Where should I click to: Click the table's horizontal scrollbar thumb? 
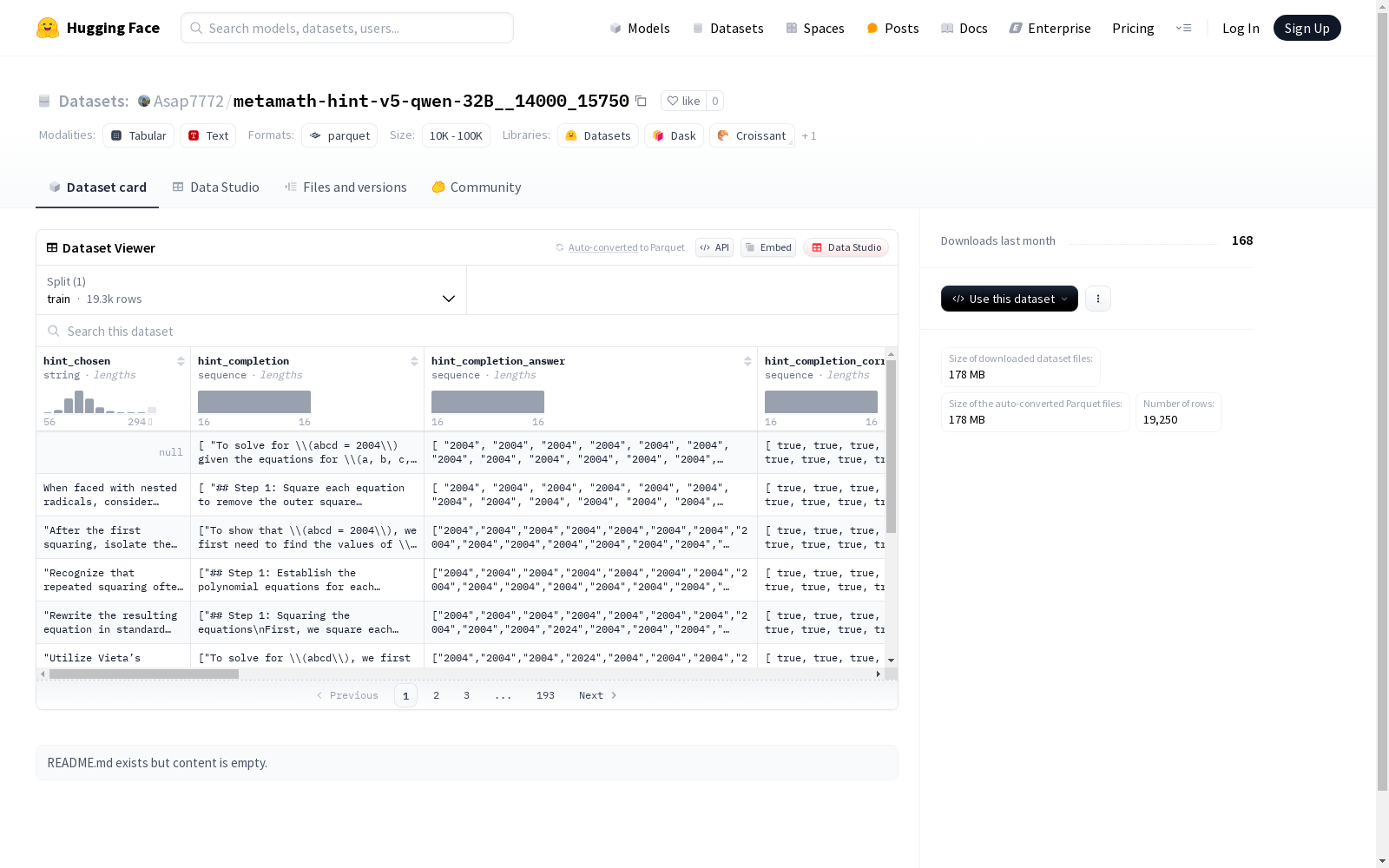pyautogui.click(x=144, y=674)
